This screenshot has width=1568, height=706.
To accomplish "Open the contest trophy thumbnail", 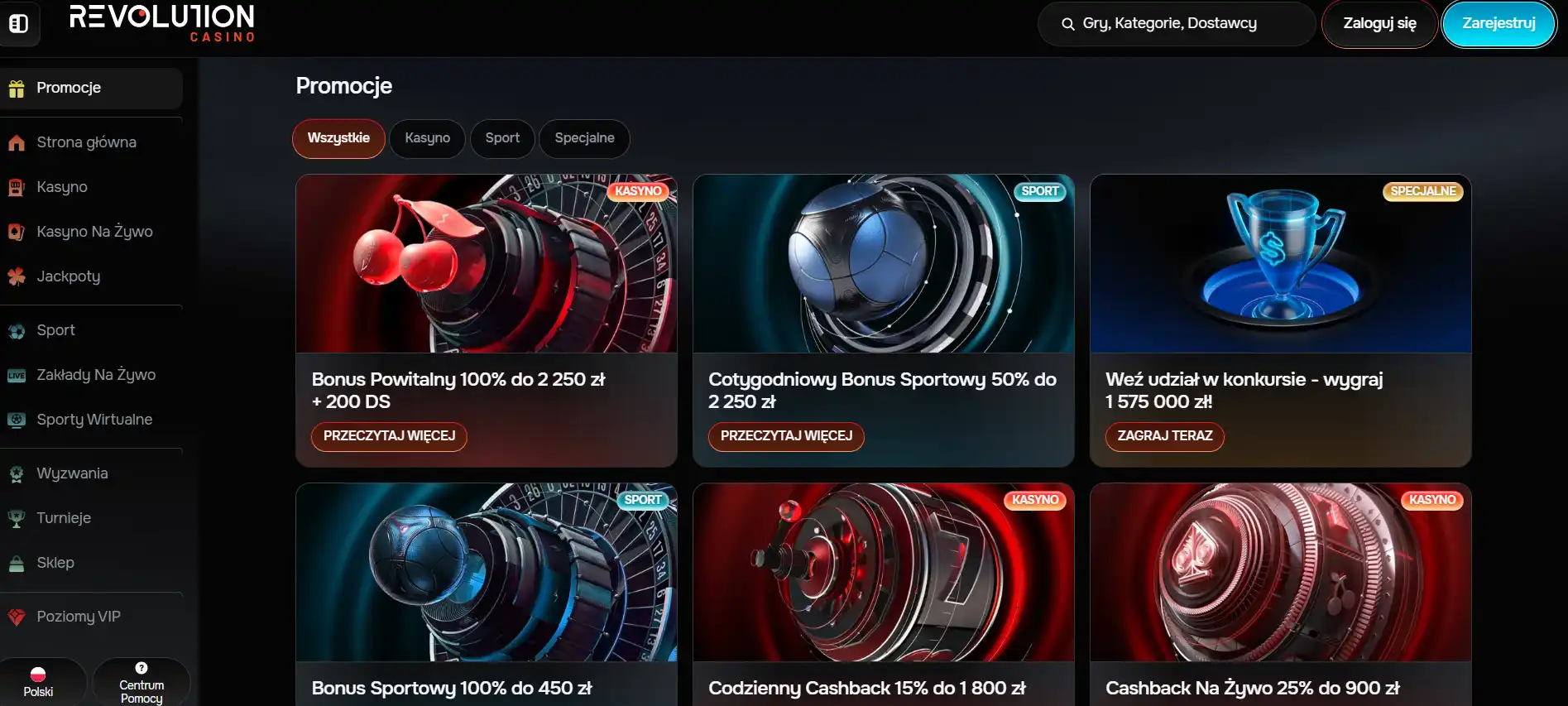I will 1281,264.
